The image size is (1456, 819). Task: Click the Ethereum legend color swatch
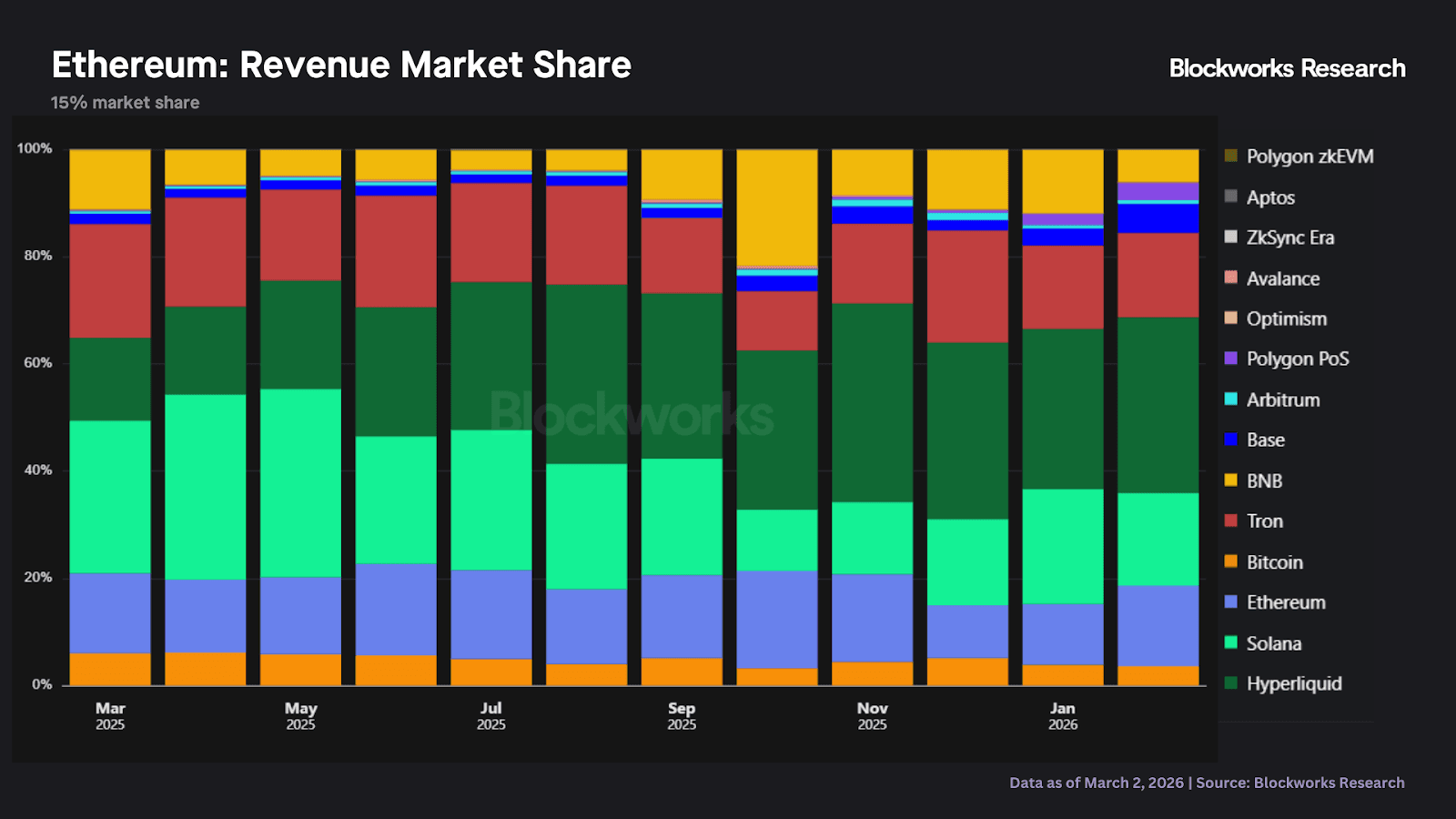[x=1231, y=602]
